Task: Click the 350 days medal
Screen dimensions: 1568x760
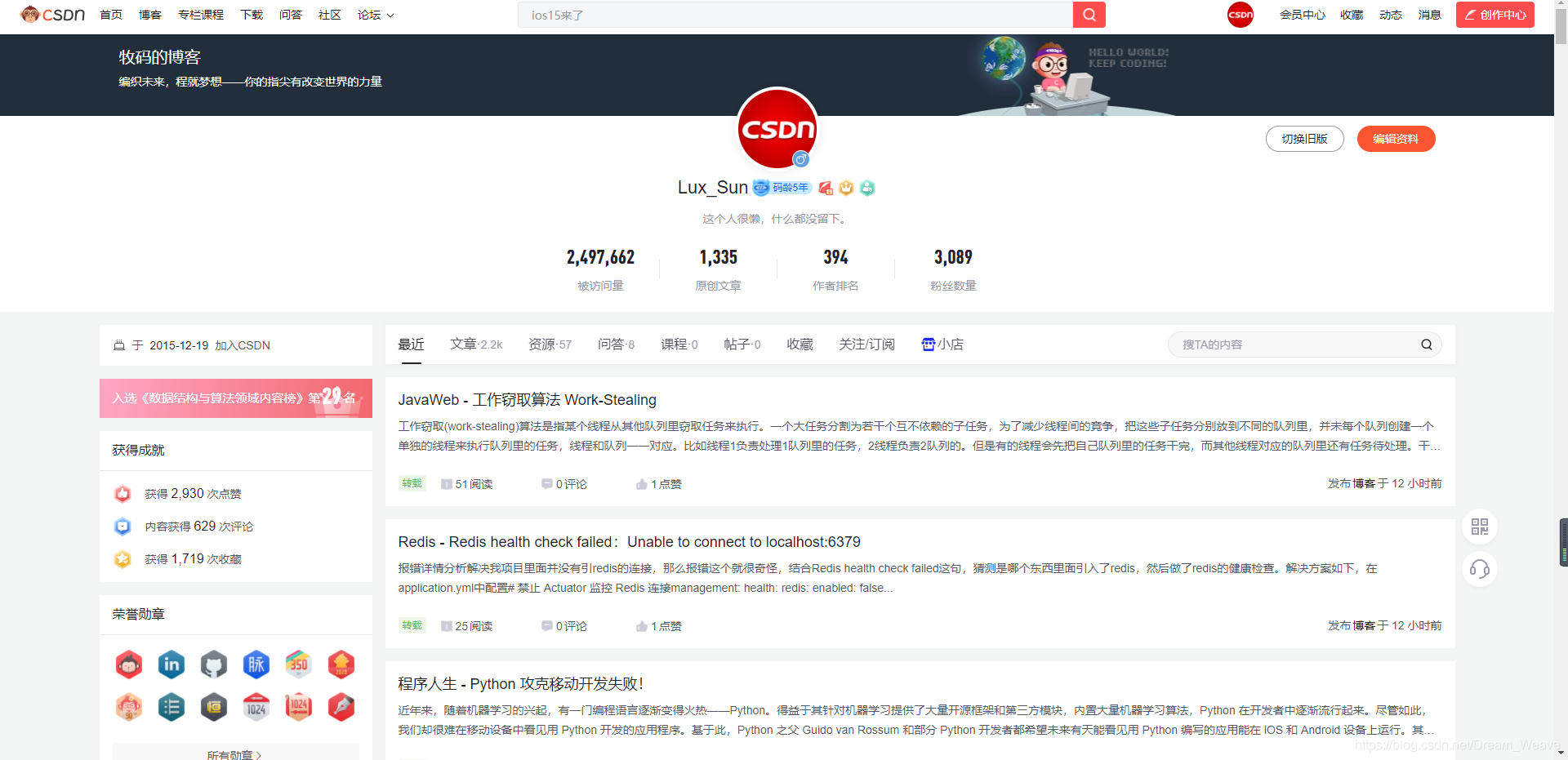Action: coord(299,664)
